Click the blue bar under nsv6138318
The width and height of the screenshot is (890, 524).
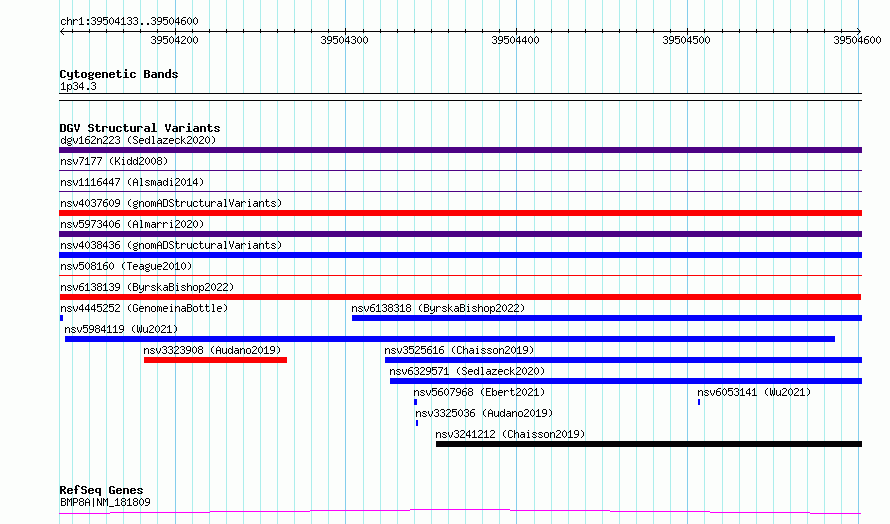[607, 318]
